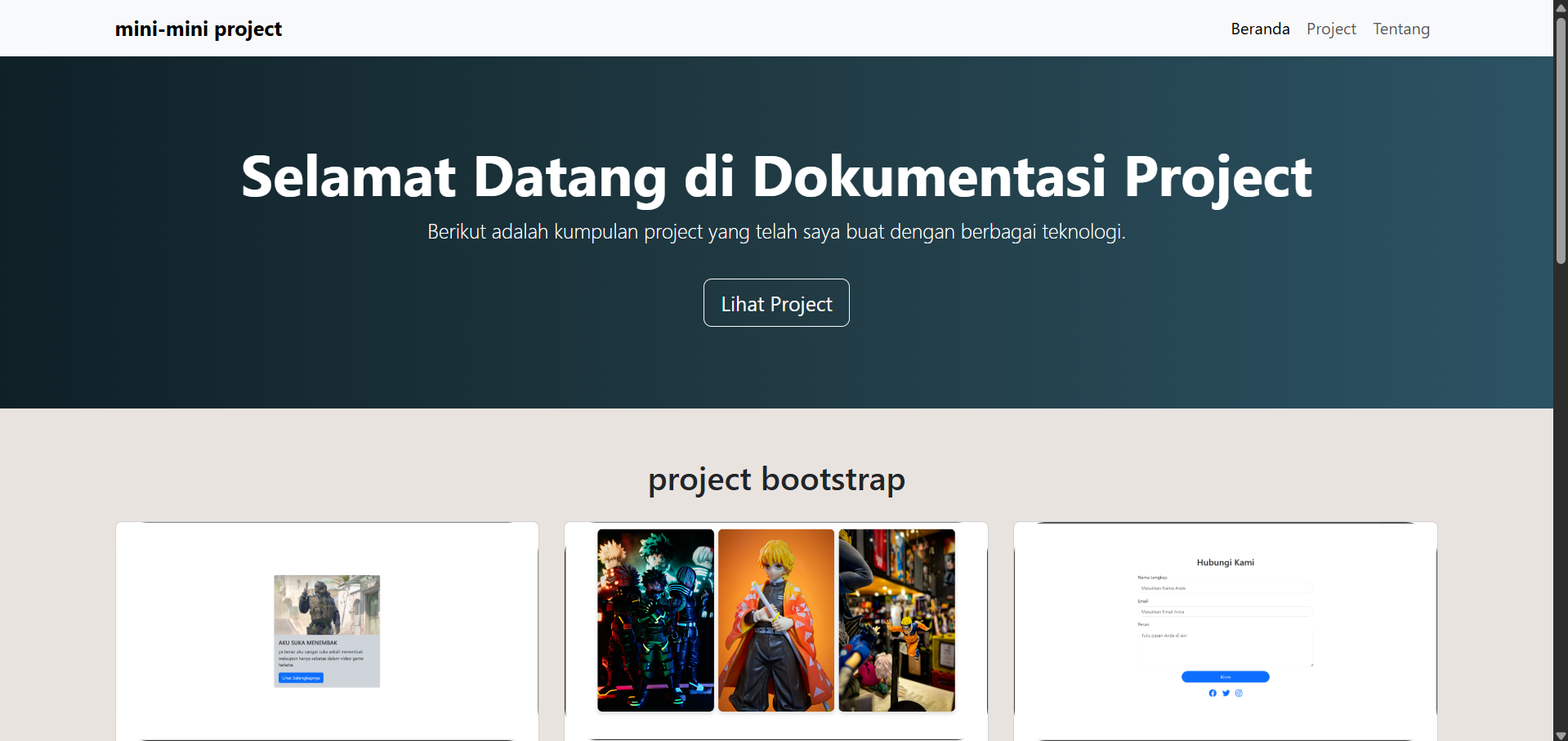Click the "Selamat Datang di Dokumentasi Project" heading

tap(776, 177)
